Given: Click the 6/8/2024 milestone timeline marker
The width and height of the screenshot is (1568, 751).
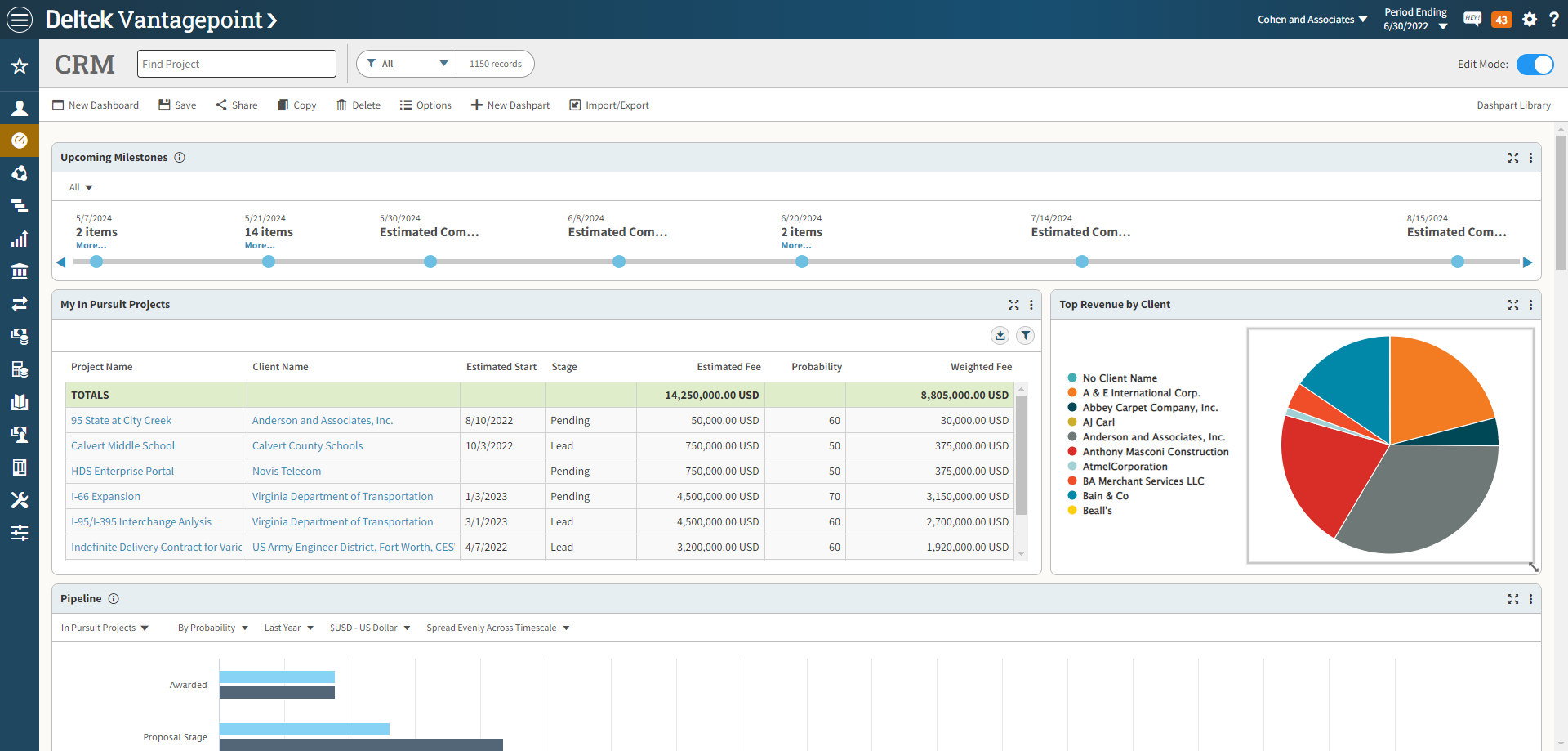Looking at the screenshot, I should (619, 262).
